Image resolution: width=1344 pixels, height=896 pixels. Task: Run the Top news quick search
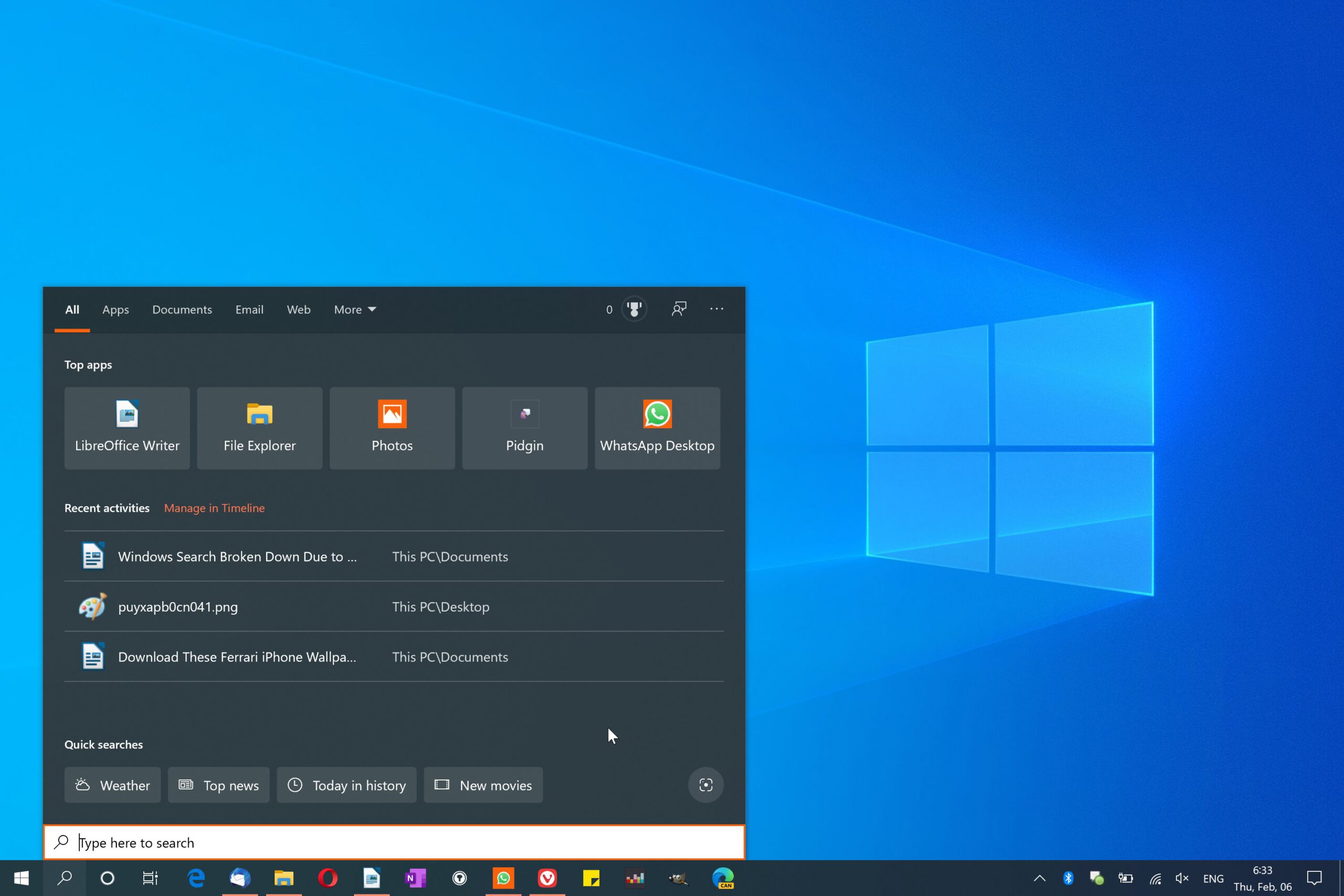[x=218, y=785]
